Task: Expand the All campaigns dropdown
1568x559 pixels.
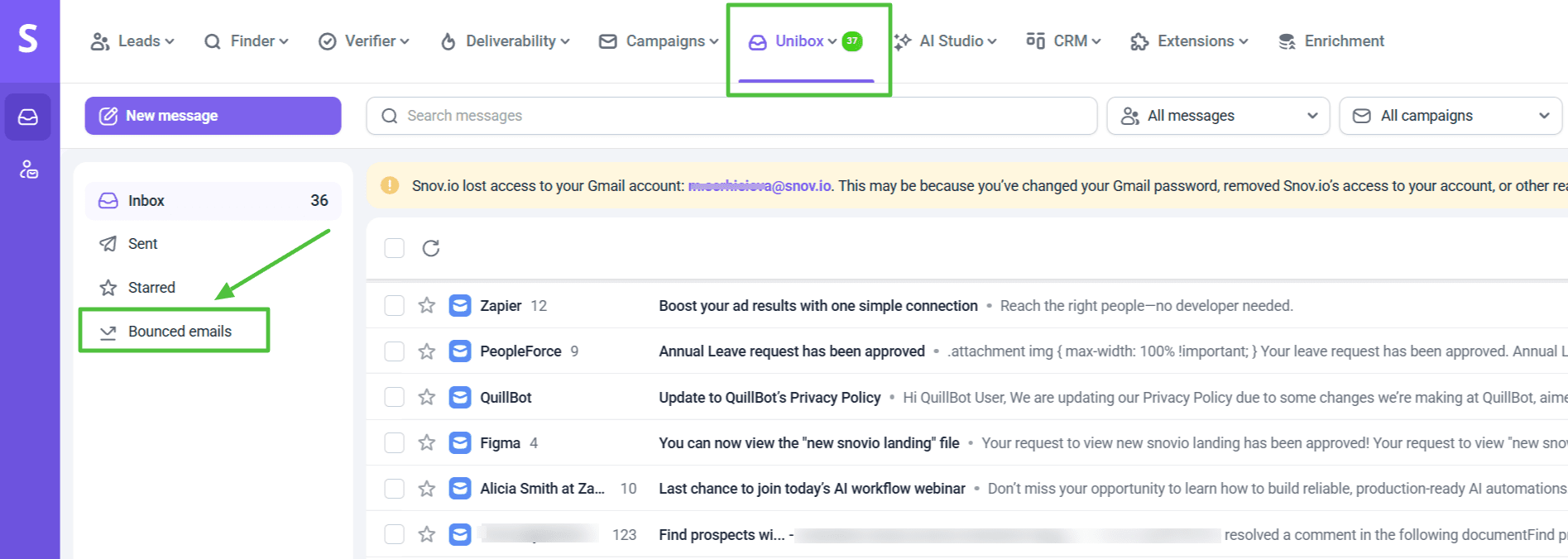Action: click(x=1450, y=116)
